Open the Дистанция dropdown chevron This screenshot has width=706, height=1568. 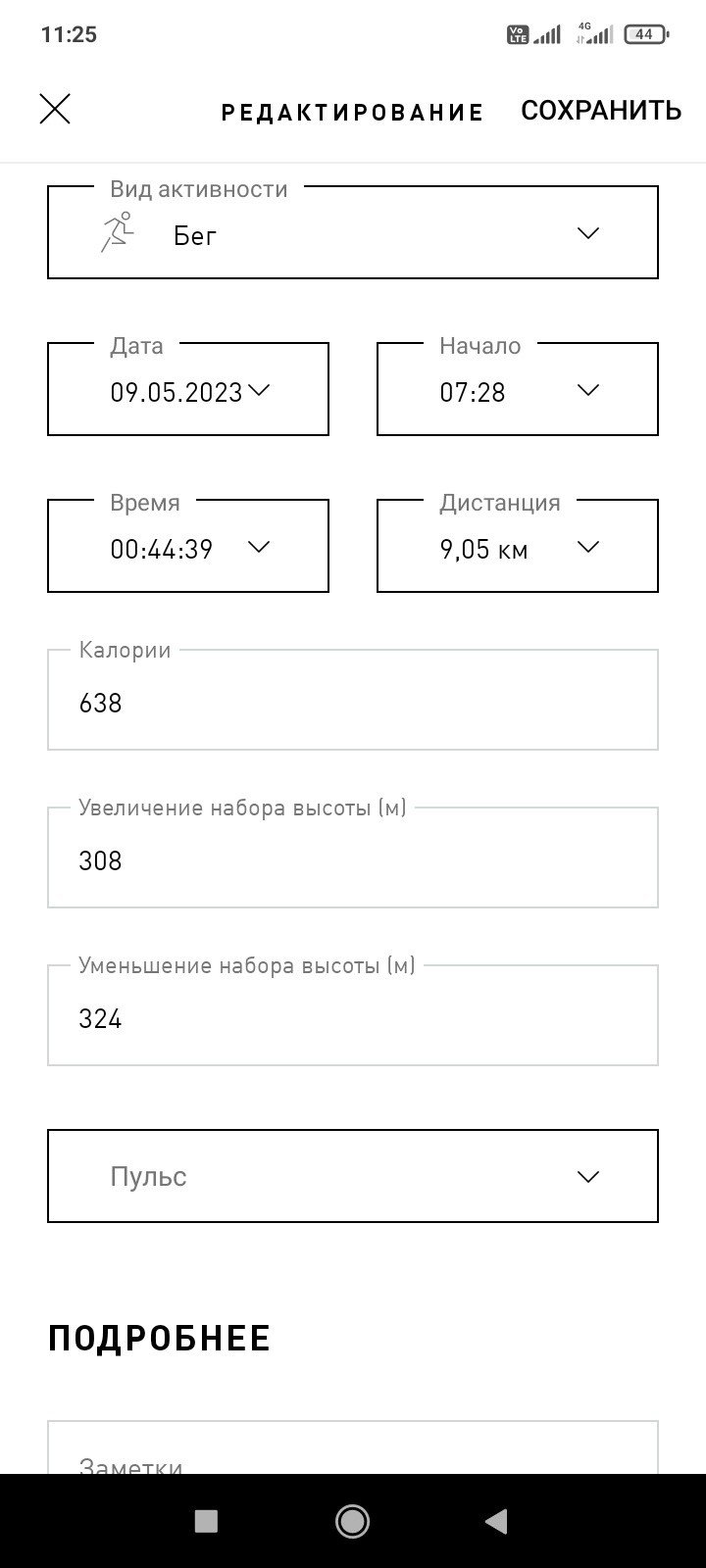tap(588, 547)
